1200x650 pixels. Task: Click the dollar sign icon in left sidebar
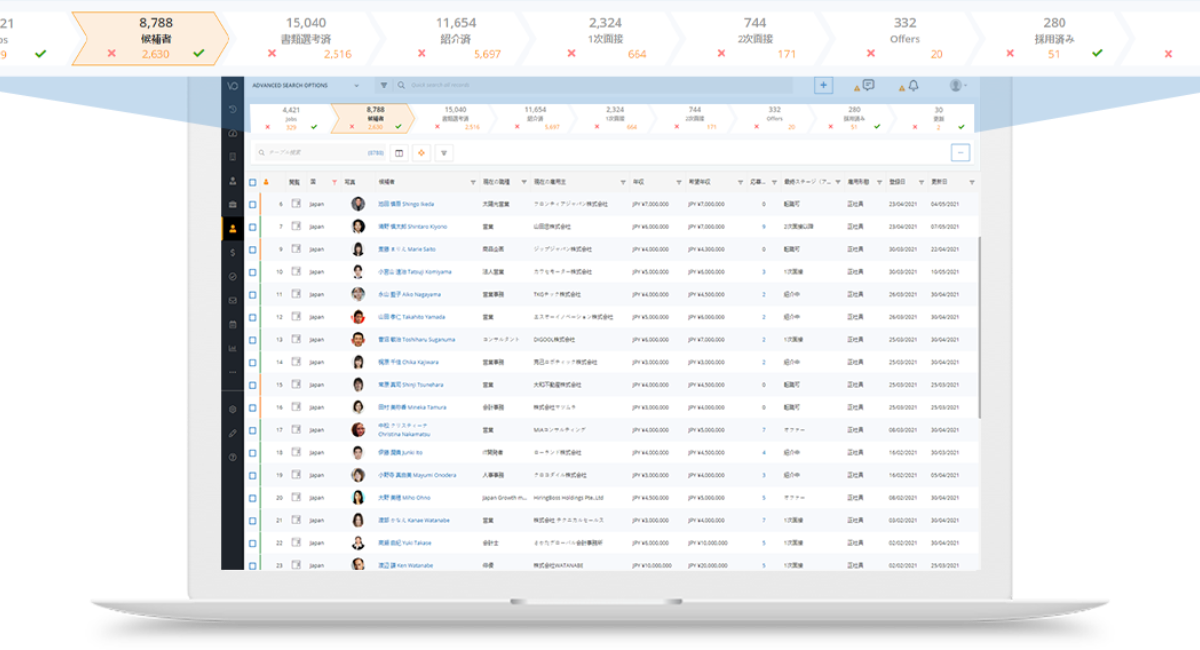233,252
